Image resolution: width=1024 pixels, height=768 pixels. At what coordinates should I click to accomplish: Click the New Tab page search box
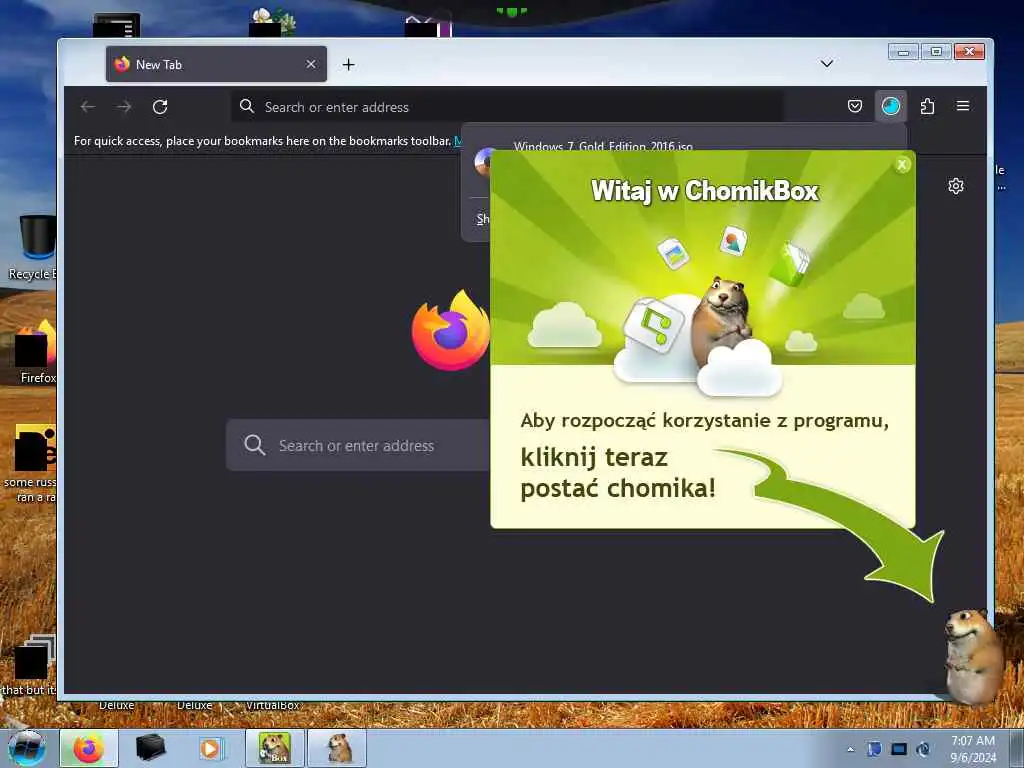pyautogui.click(x=358, y=445)
